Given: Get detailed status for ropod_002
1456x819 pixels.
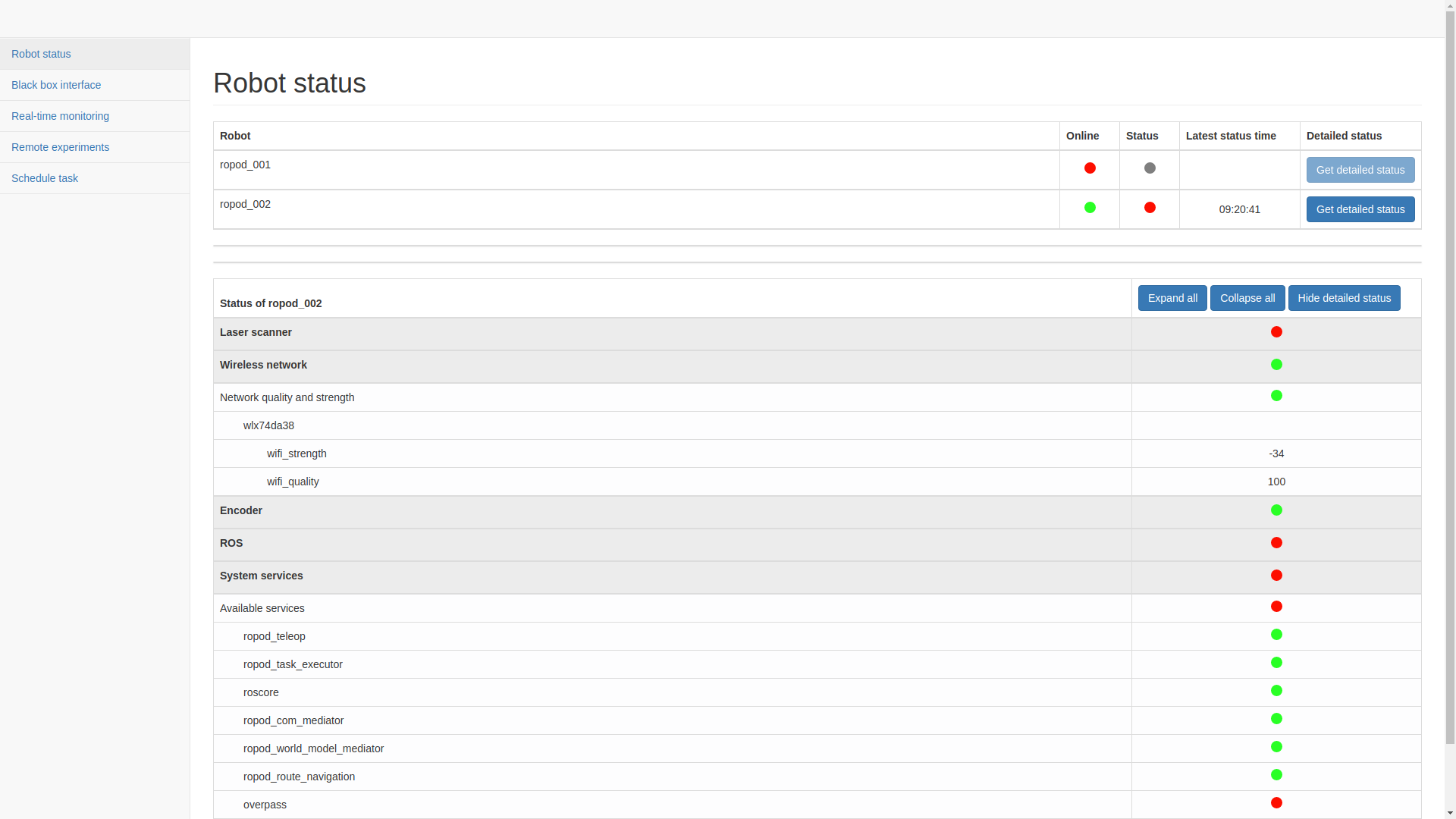Looking at the screenshot, I should [1360, 209].
